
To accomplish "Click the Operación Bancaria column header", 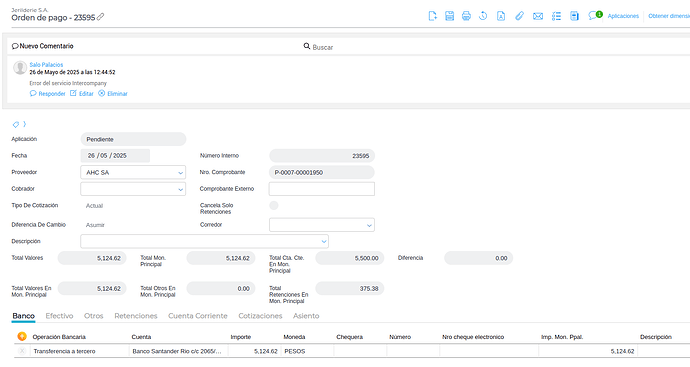I will click(59, 337).
